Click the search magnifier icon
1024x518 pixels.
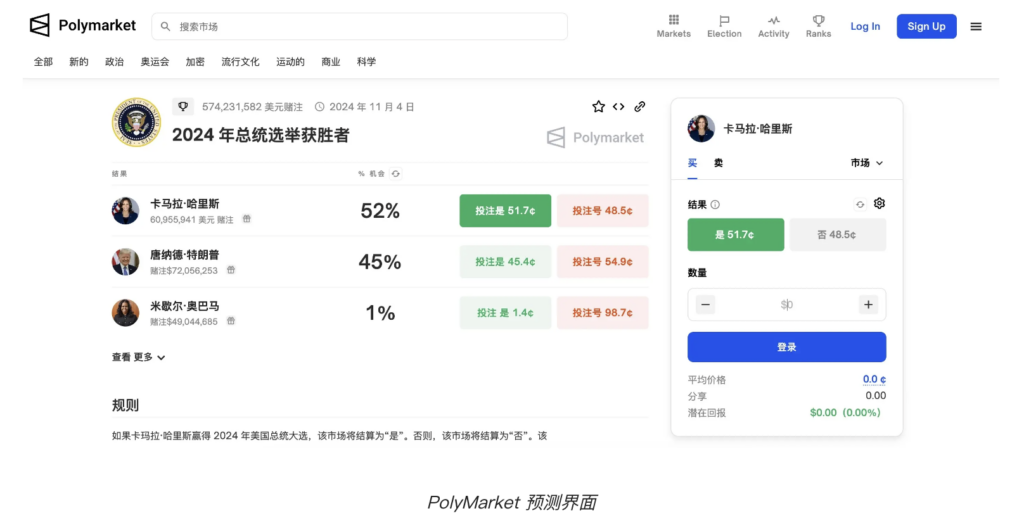click(165, 27)
